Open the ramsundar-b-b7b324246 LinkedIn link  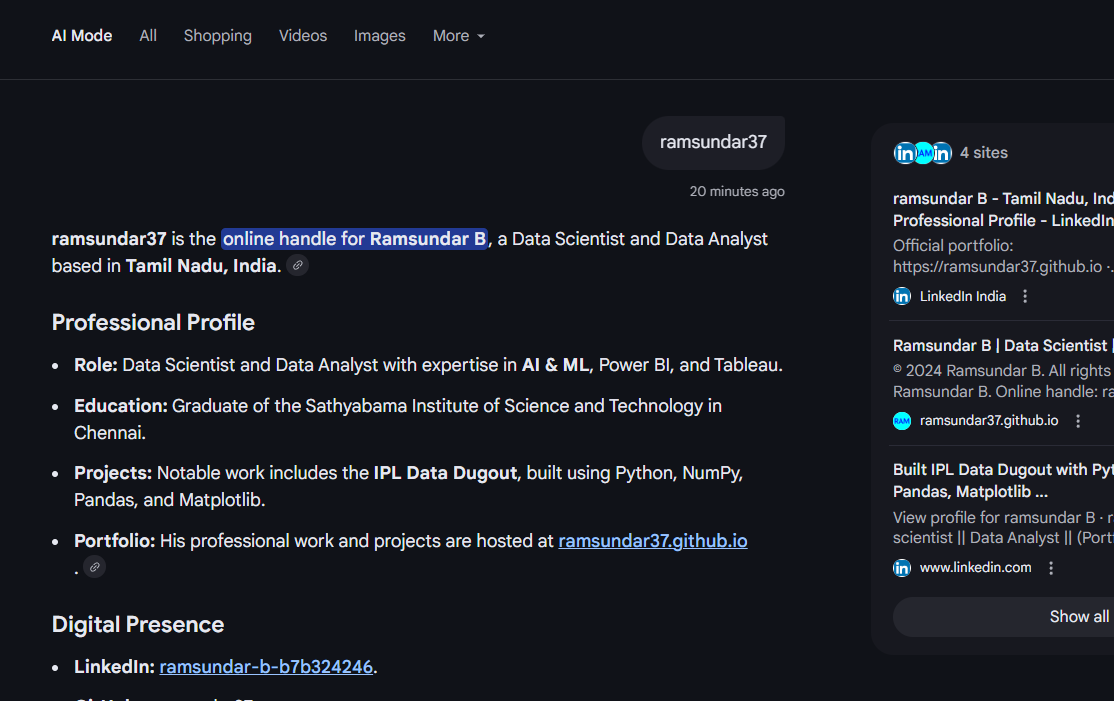[266, 667]
